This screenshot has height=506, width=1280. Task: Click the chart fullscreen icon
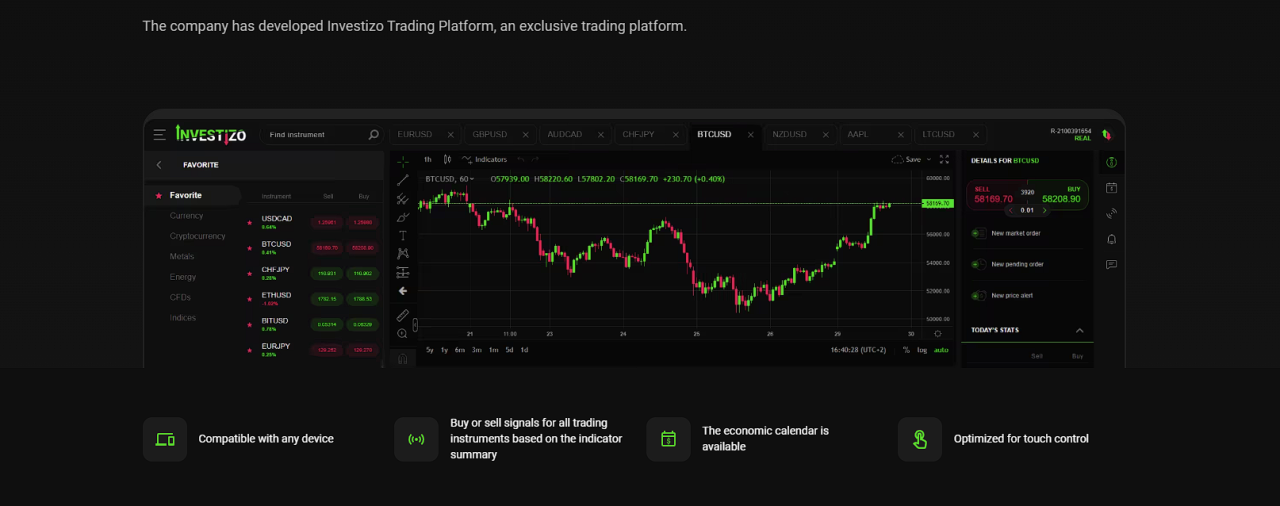pyautogui.click(x=944, y=159)
